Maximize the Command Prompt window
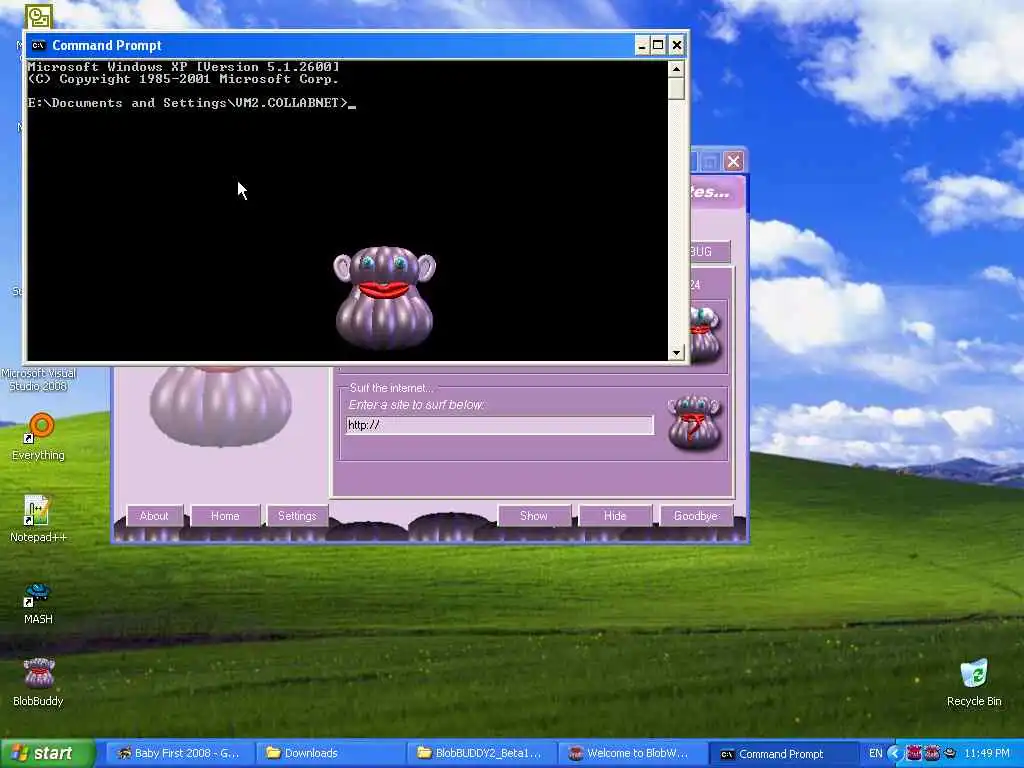The height and width of the screenshot is (768, 1024). point(658,45)
